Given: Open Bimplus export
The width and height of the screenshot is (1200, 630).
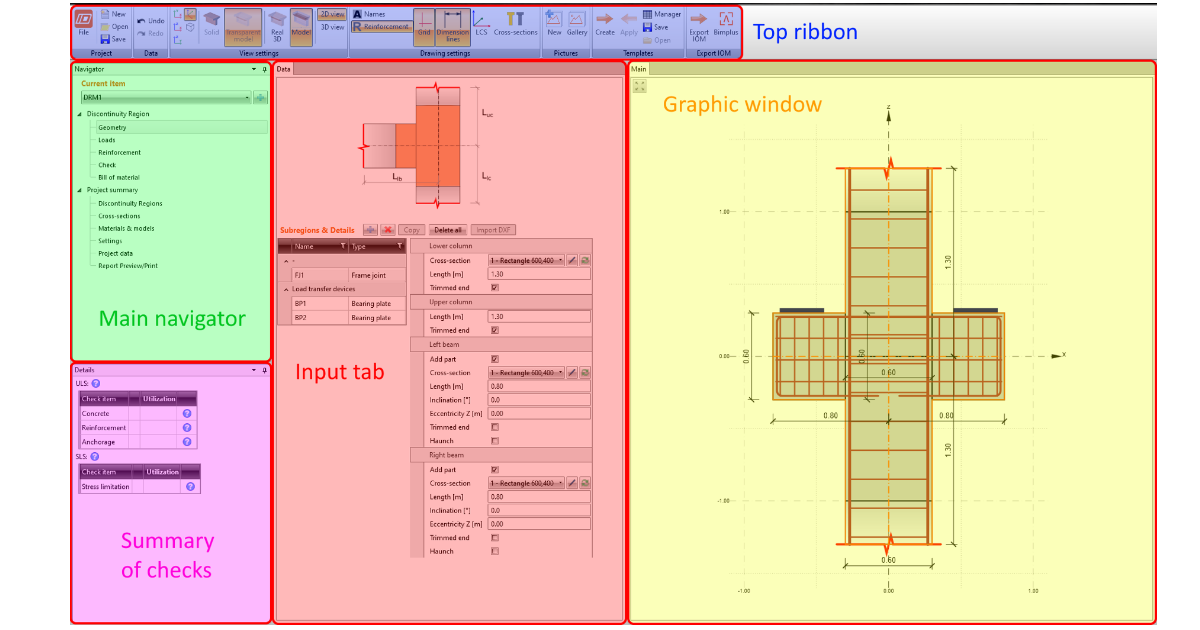Looking at the screenshot, I should [x=726, y=24].
